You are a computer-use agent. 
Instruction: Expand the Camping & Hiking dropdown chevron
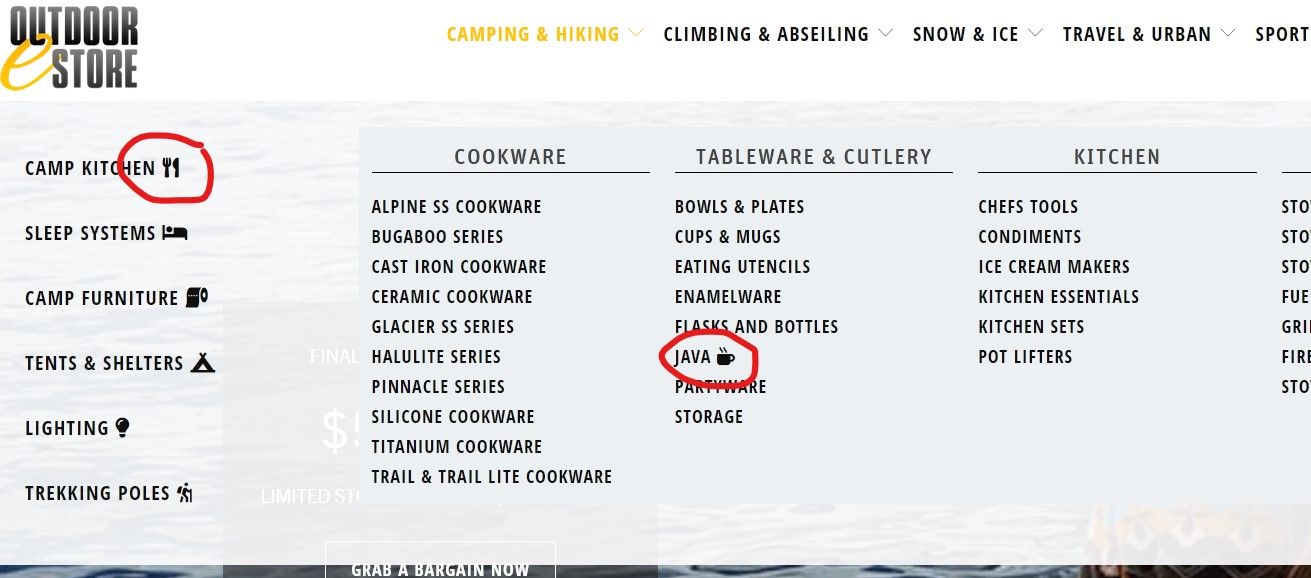[636, 34]
